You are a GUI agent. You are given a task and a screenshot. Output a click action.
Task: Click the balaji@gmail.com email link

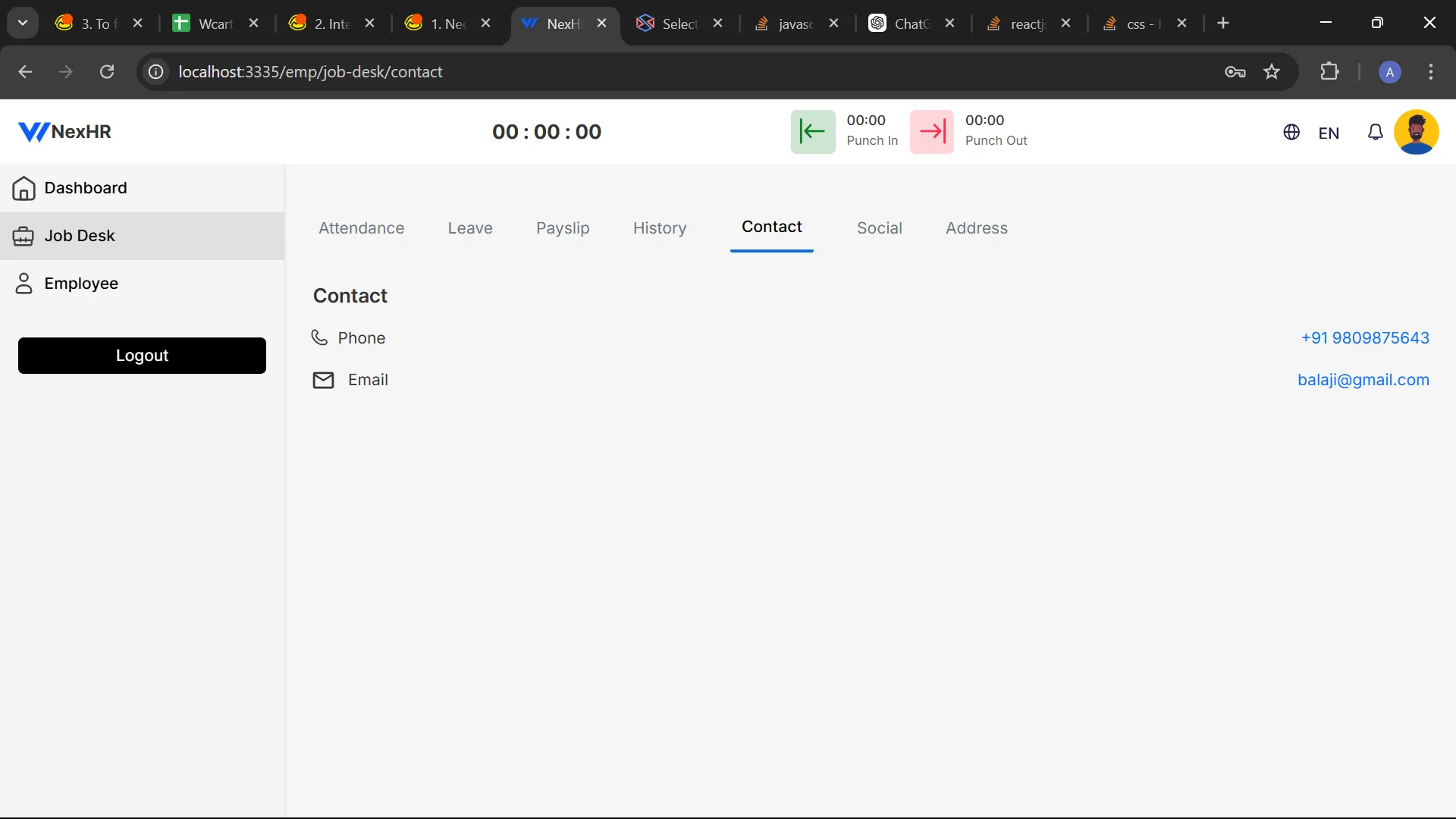tap(1363, 380)
